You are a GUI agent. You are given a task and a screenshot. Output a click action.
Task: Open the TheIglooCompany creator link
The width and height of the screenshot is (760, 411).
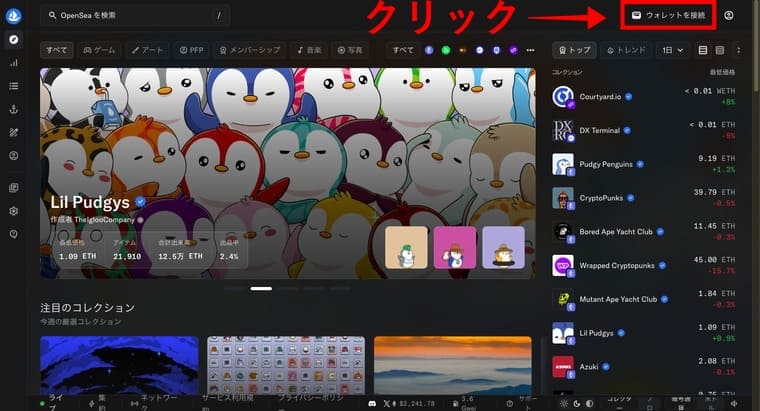click(x=104, y=220)
